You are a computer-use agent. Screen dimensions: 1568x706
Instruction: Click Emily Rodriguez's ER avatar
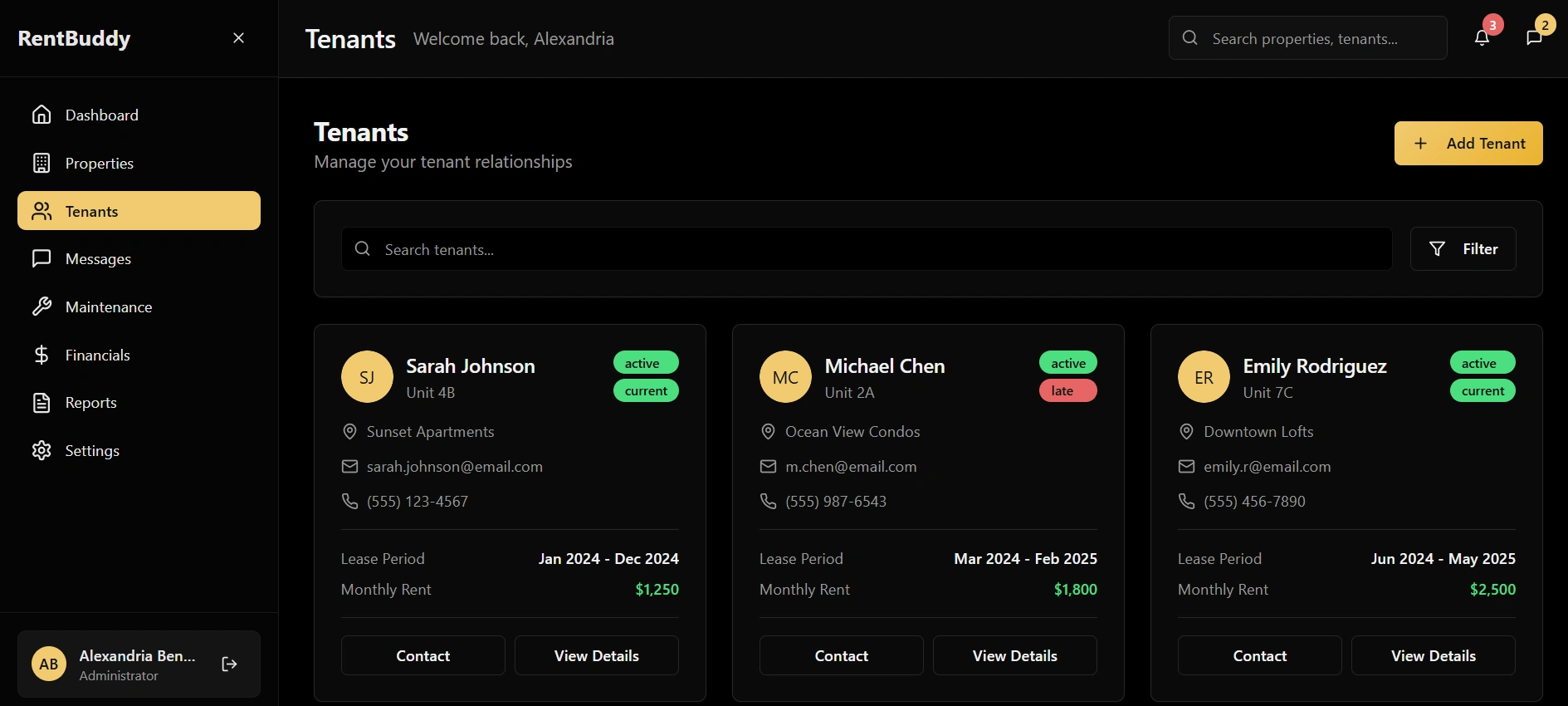tap(1204, 377)
